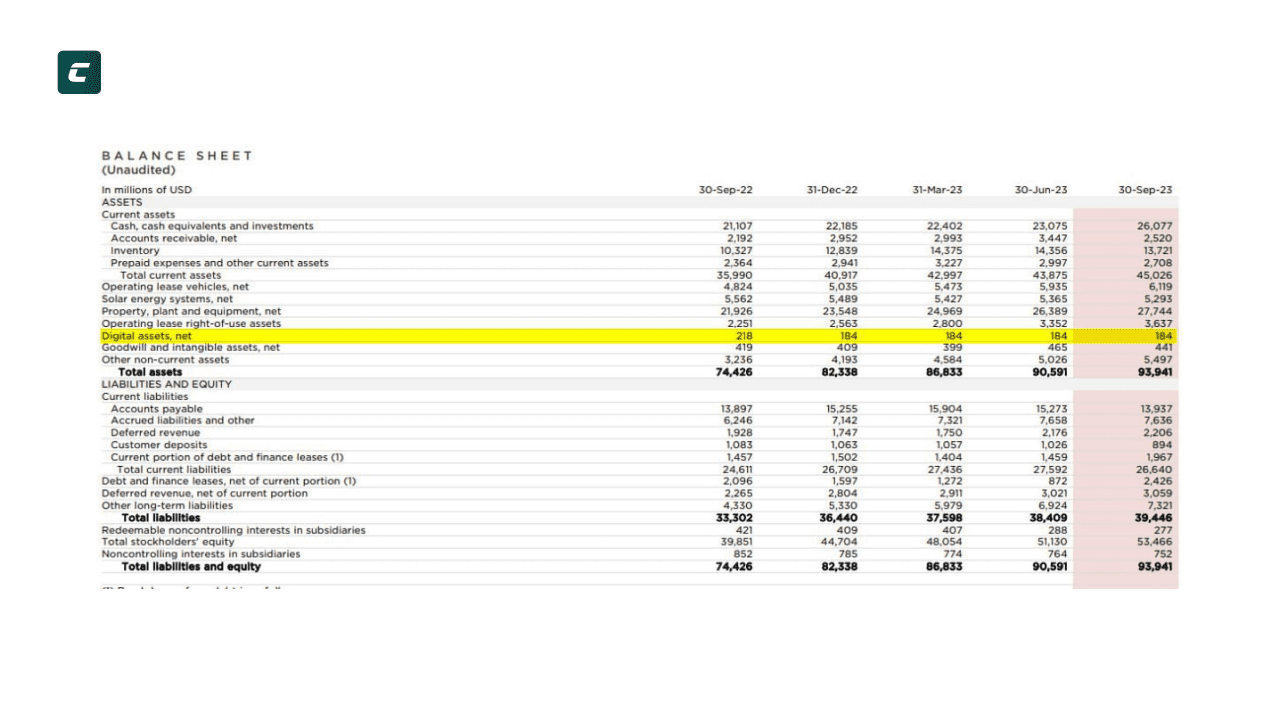The width and height of the screenshot is (1280, 720).
Task: Click Total current assets value 43,875
Action: (1051, 275)
